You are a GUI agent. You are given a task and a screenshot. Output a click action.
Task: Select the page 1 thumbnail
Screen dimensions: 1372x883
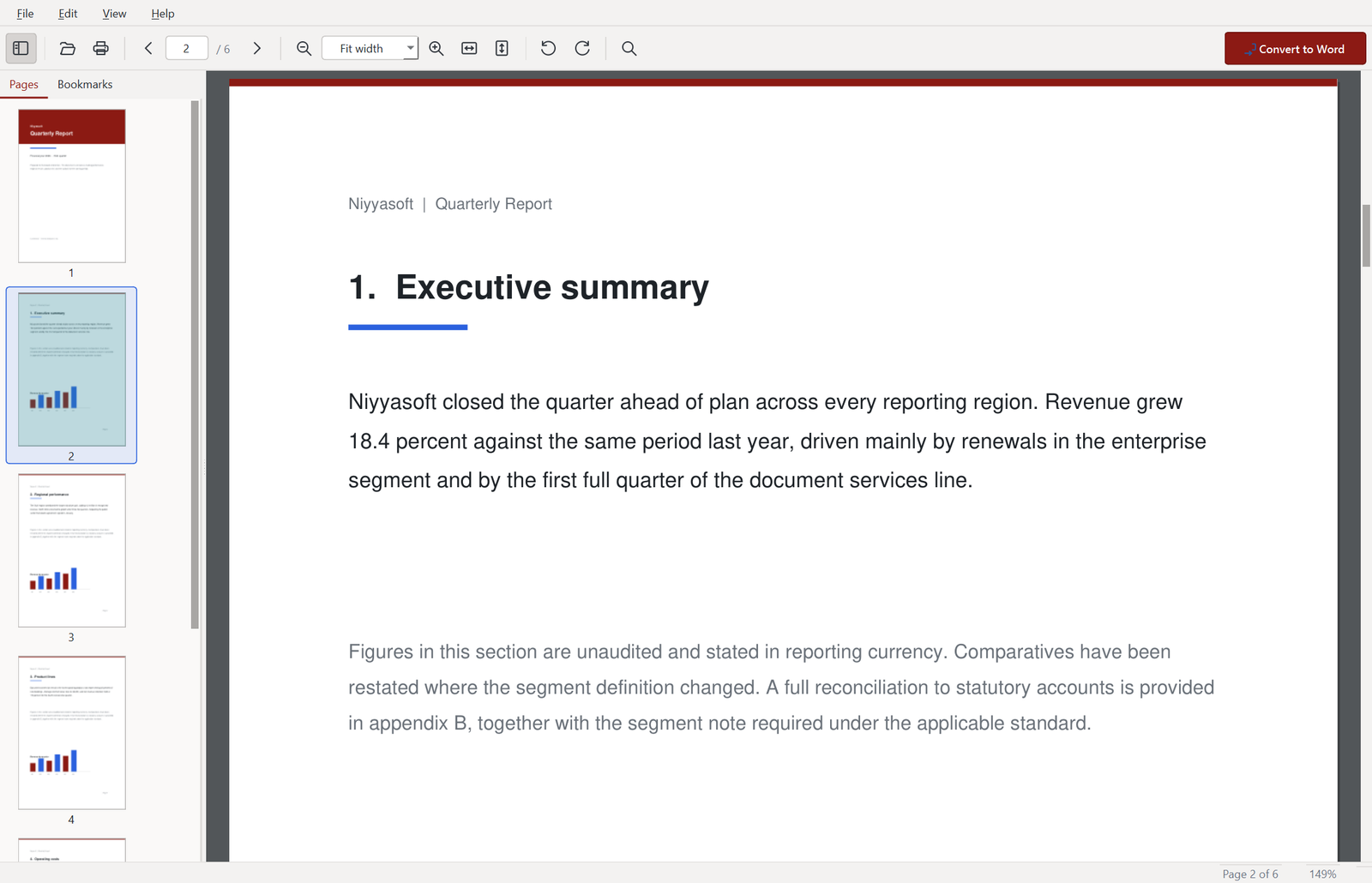(x=72, y=186)
